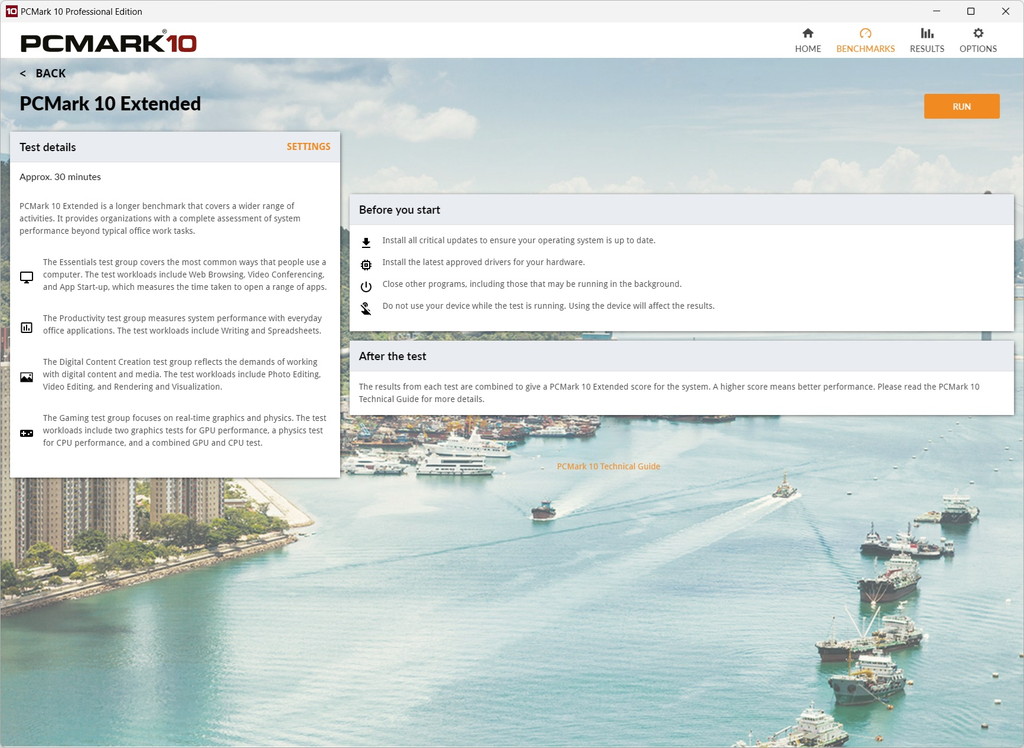Click the 'Test details' panel header

coord(175,147)
